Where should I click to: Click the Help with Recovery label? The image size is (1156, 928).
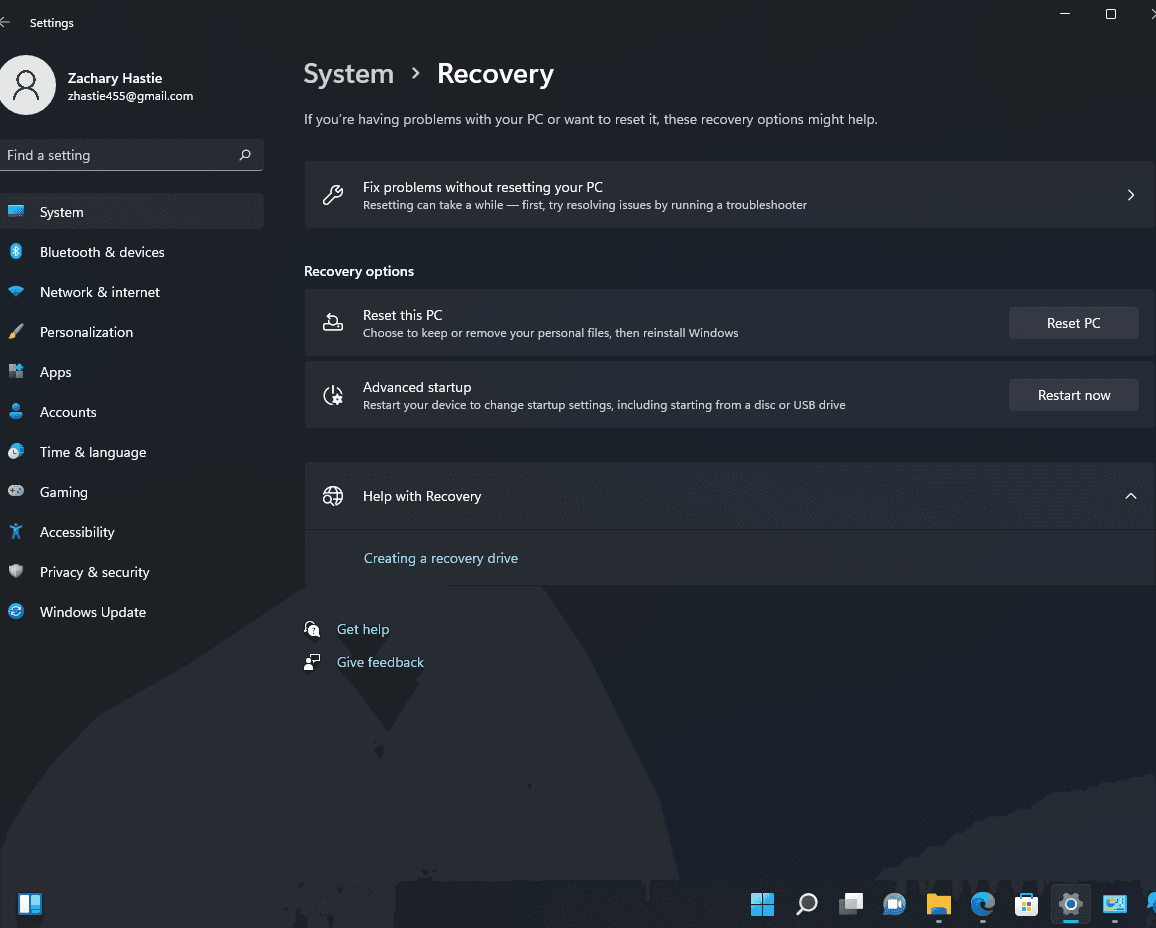pyautogui.click(x=422, y=496)
